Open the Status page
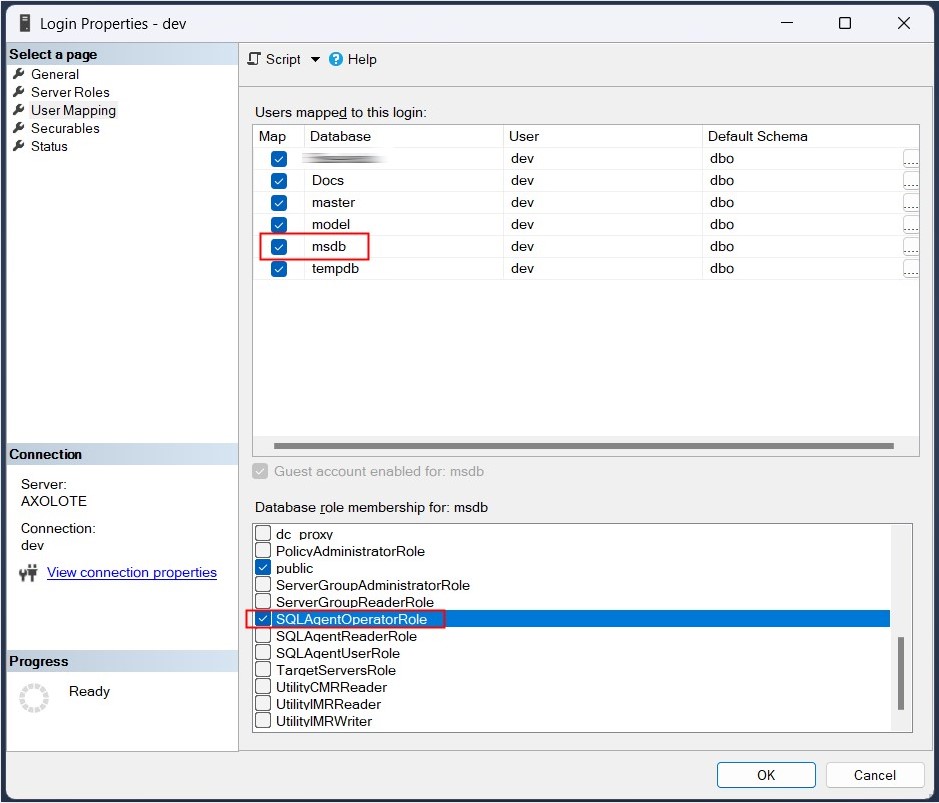 pos(49,146)
